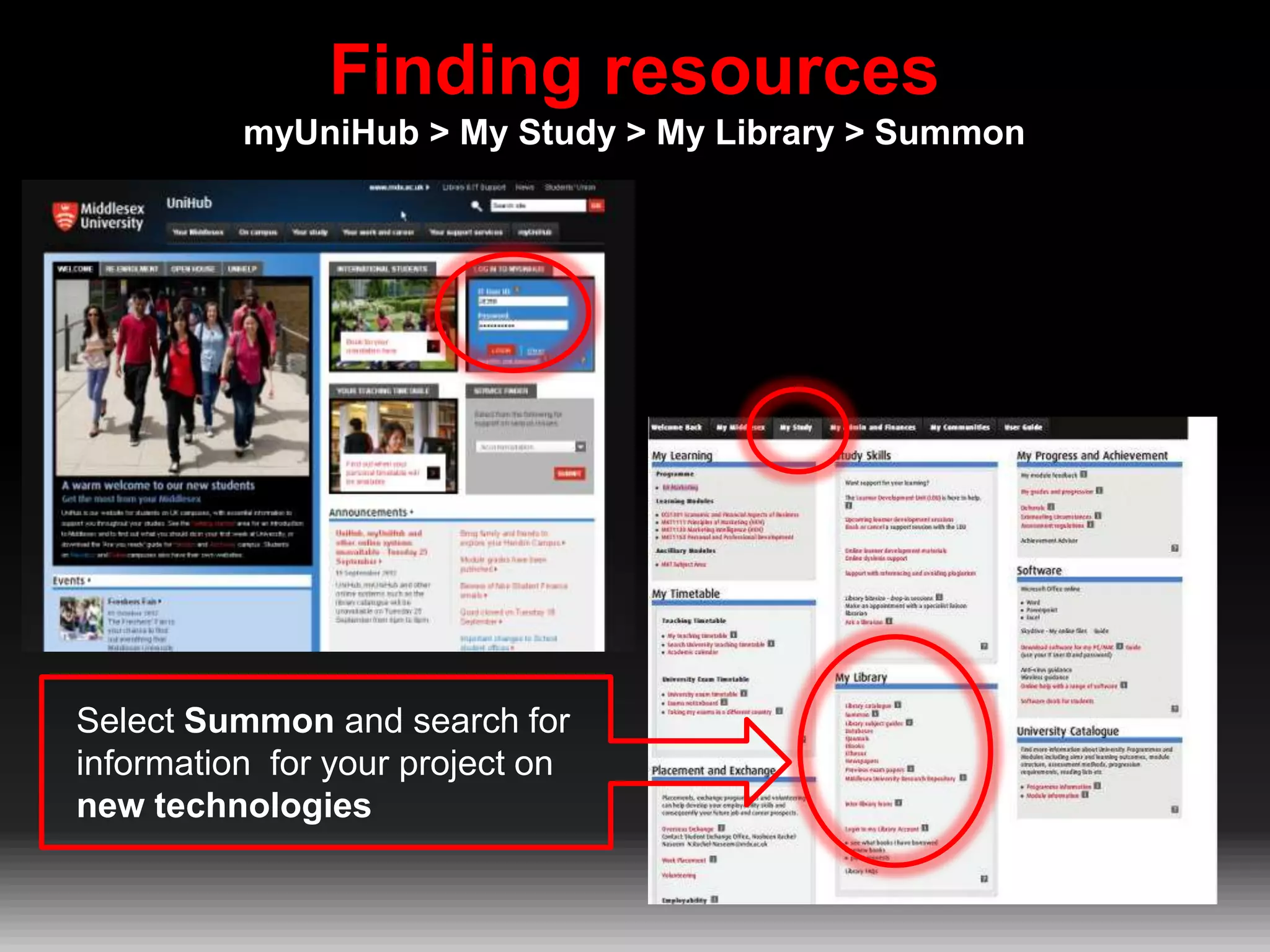Select the UniHelp tab

click(242, 269)
